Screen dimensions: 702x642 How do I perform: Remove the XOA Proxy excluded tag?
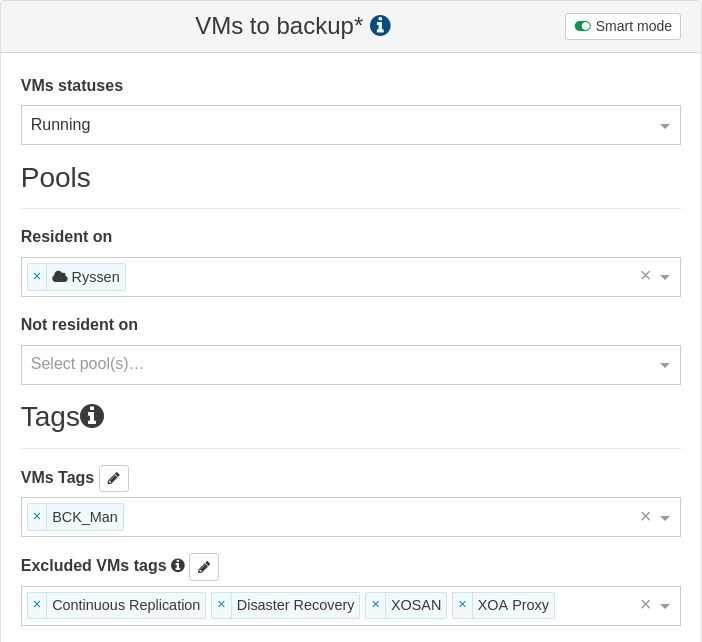(x=462, y=605)
